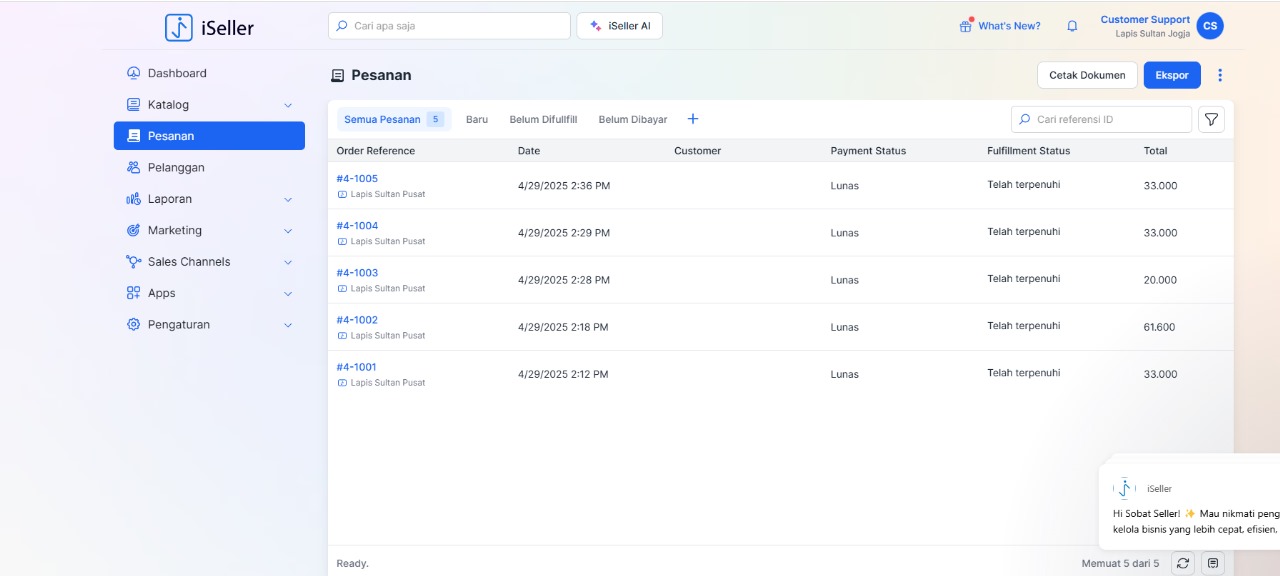Click the footer log icon next to refresh
Screen dimensions: 1280x576
click(x=1213, y=563)
